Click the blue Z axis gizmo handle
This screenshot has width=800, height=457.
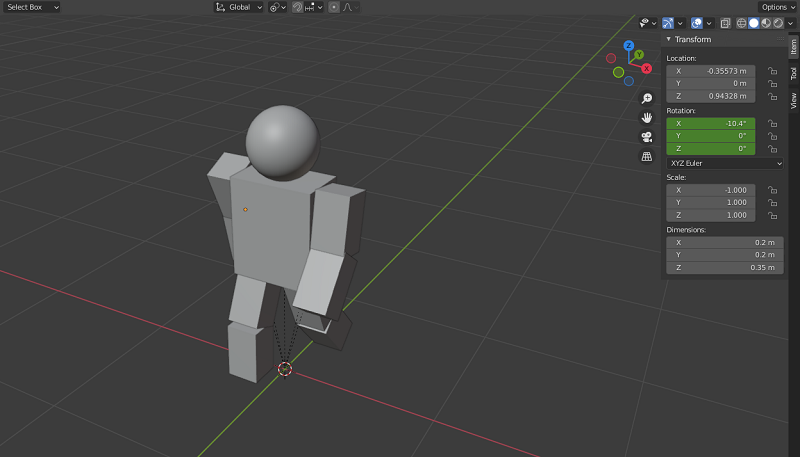coord(629,45)
